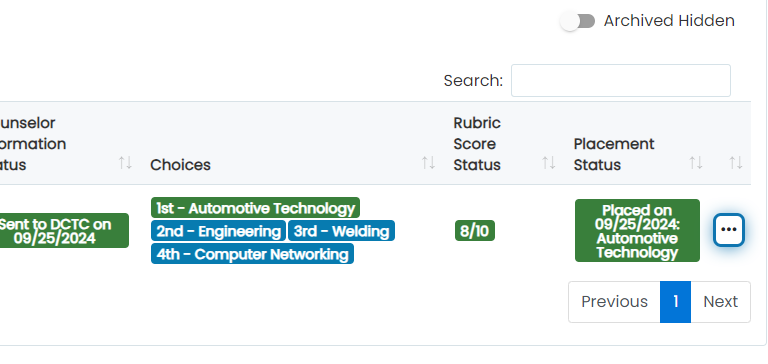Click the 2nd - Engineering badge

click(x=218, y=231)
